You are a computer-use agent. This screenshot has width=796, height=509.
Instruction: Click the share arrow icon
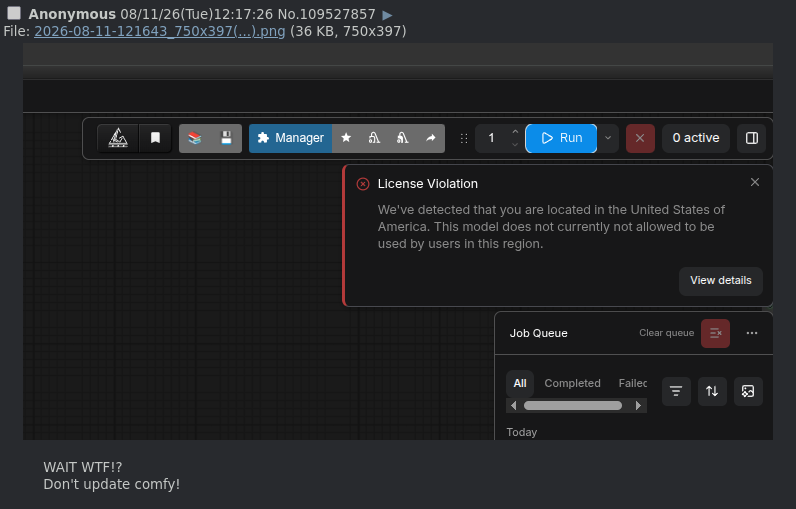(430, 138)
